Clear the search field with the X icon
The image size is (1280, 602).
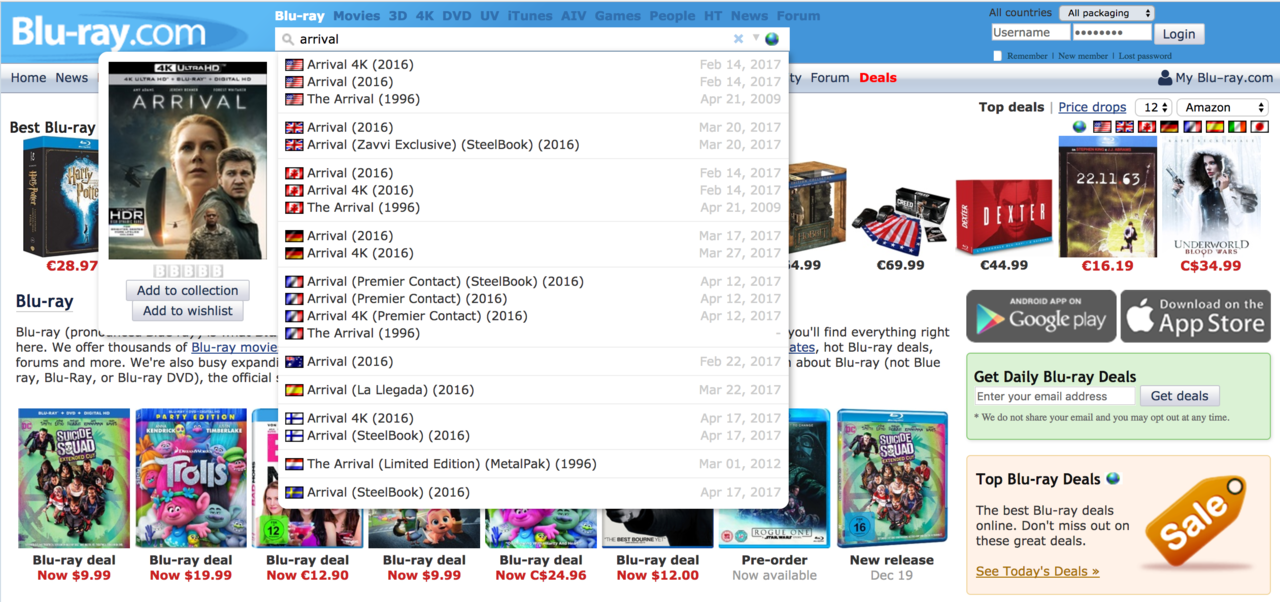[739, 39]
